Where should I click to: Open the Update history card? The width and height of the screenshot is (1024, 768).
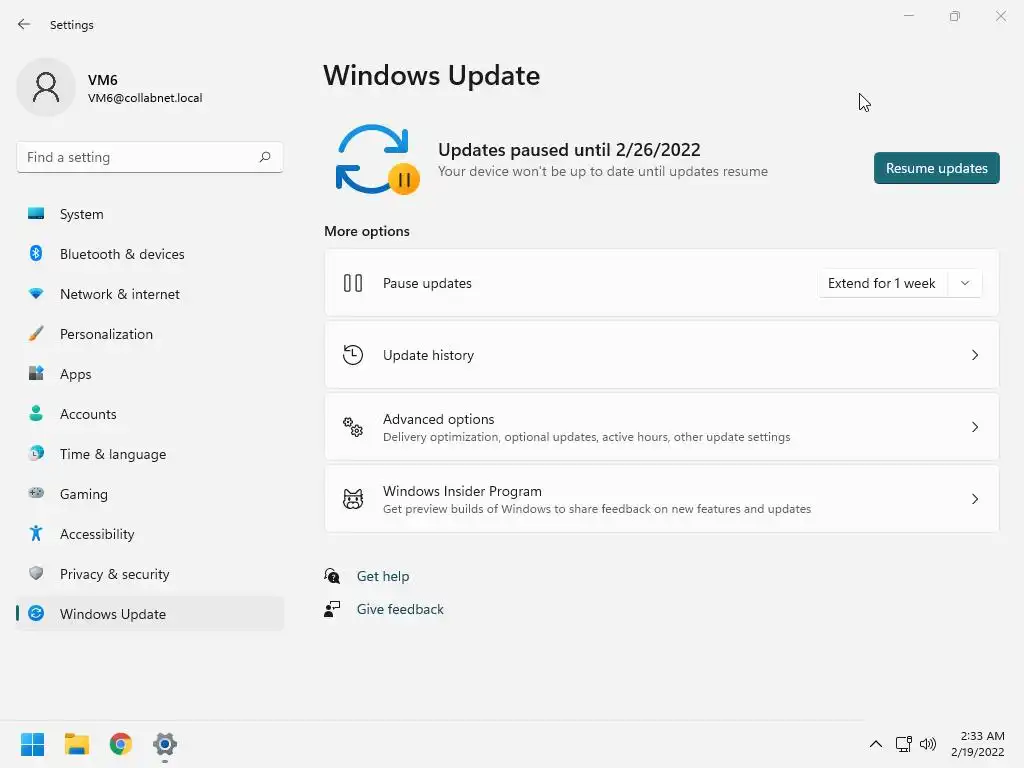[662, 355]
